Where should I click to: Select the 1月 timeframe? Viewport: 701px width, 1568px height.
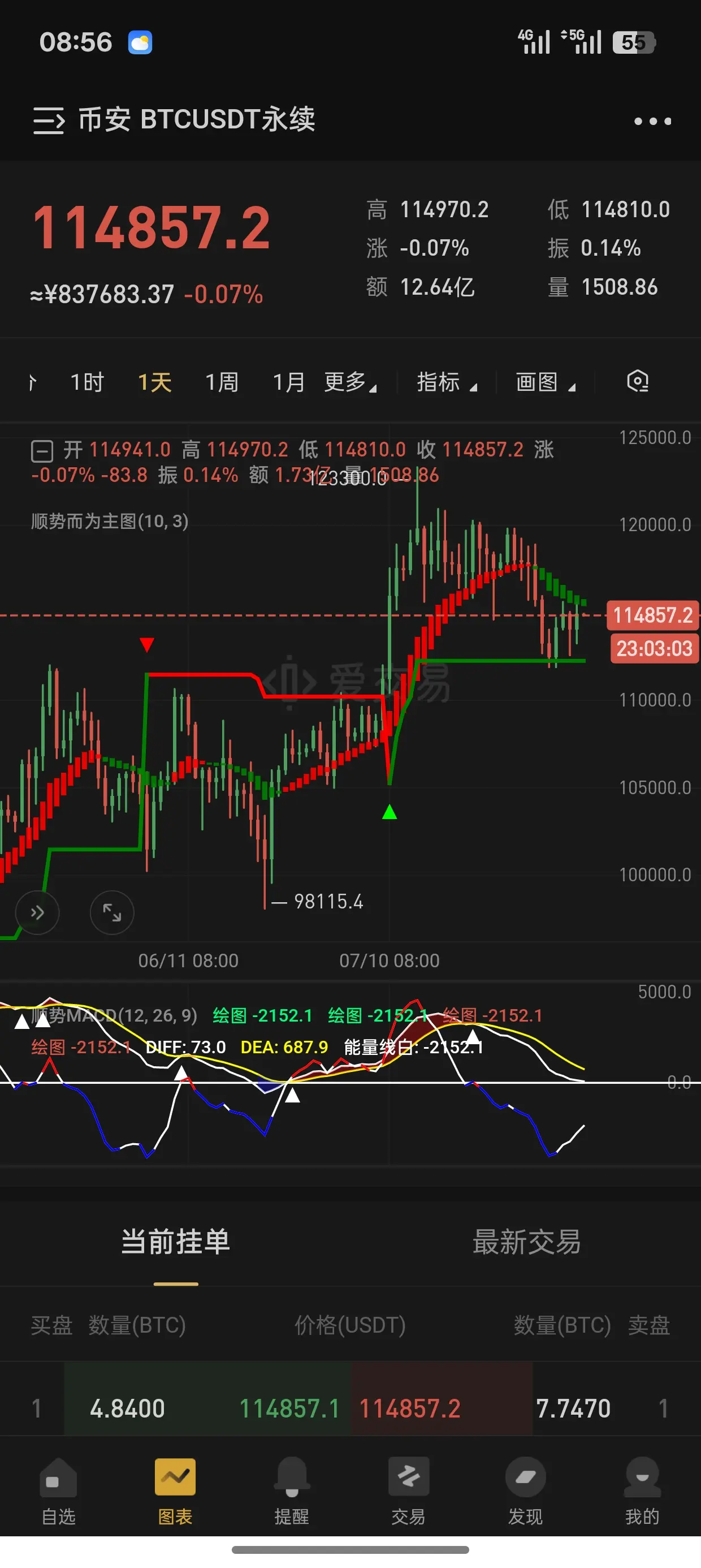tap(288, 382)
